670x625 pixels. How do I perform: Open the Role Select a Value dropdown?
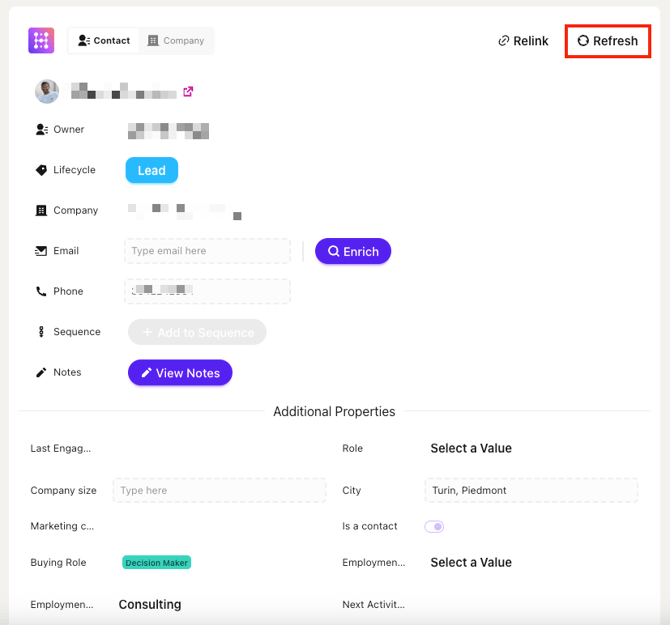[471, 449]
